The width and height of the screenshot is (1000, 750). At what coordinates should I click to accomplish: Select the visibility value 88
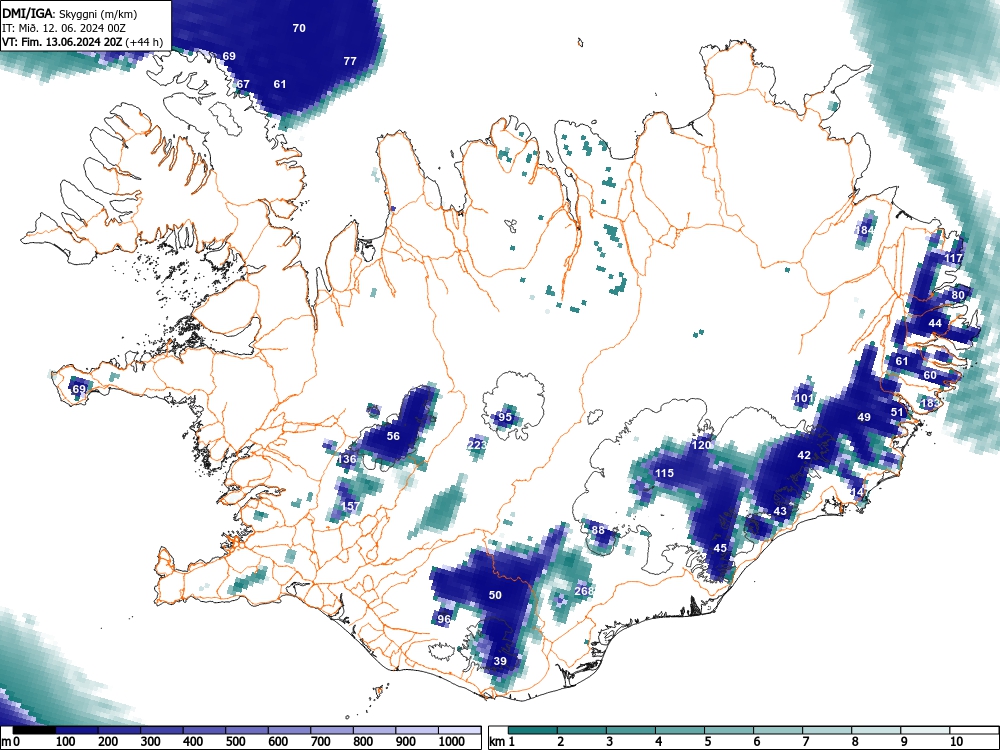coord(598,530)
